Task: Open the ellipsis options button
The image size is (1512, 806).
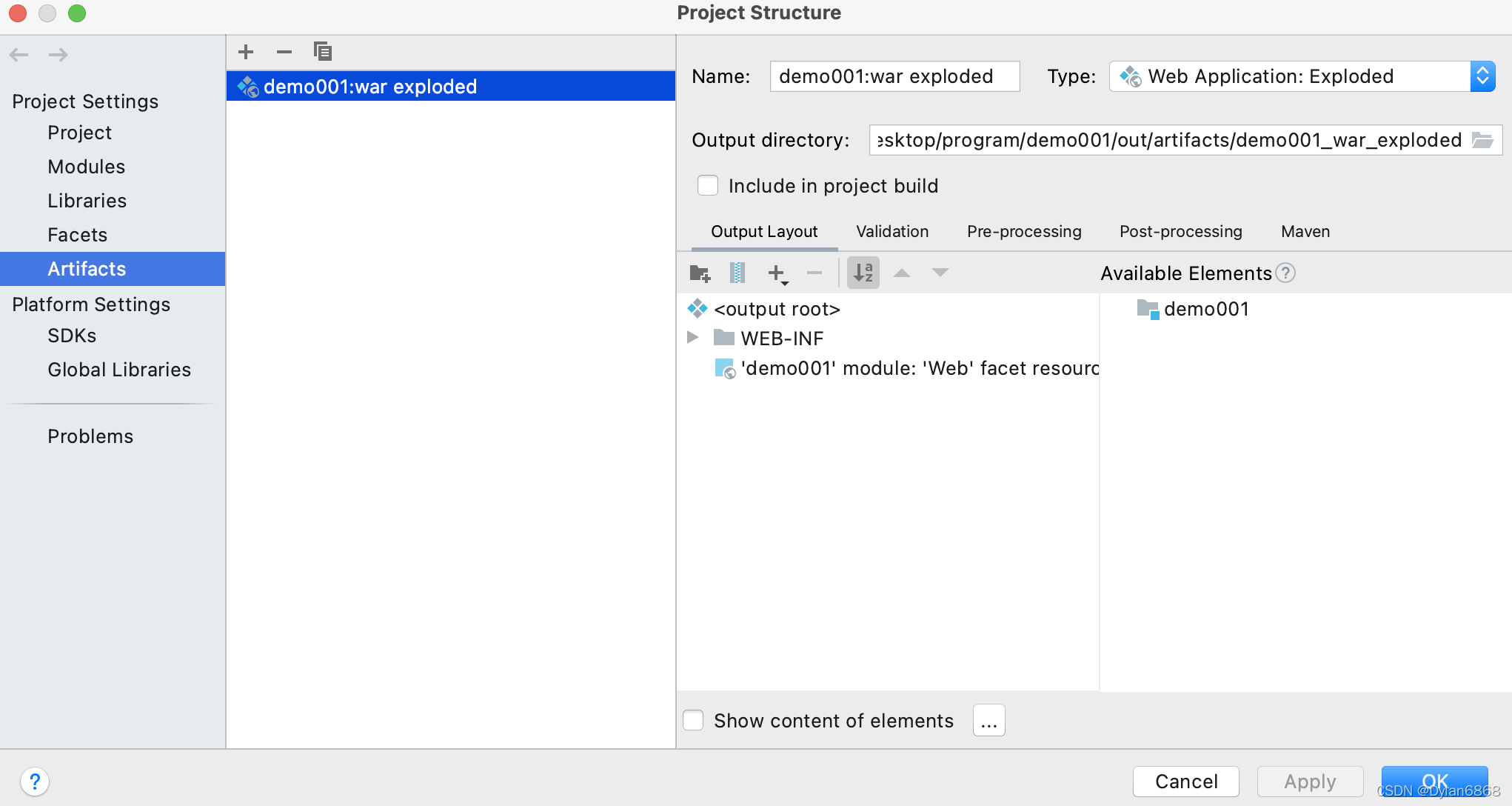Action: (x=989, y=720)
